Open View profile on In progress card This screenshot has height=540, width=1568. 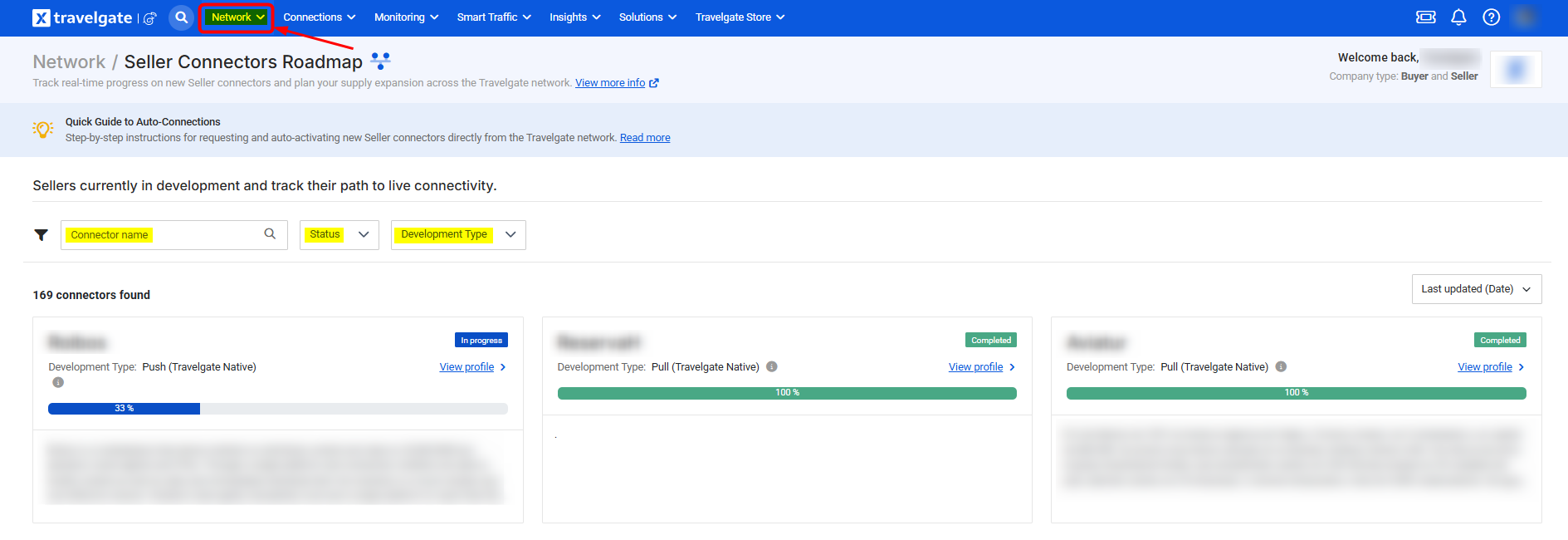[472, 367]
